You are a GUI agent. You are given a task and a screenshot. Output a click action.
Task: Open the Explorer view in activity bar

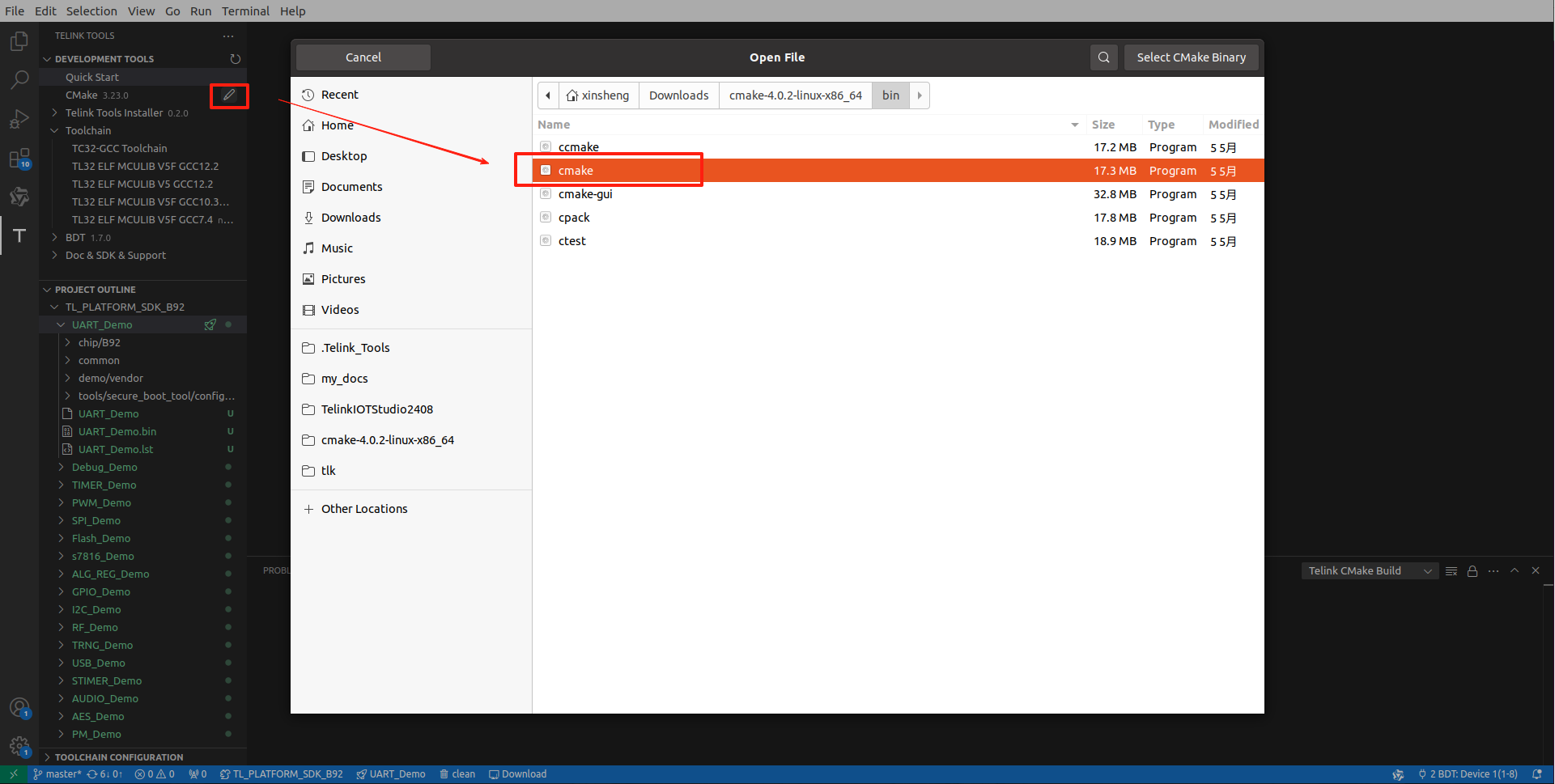click(x=19, y=40)
